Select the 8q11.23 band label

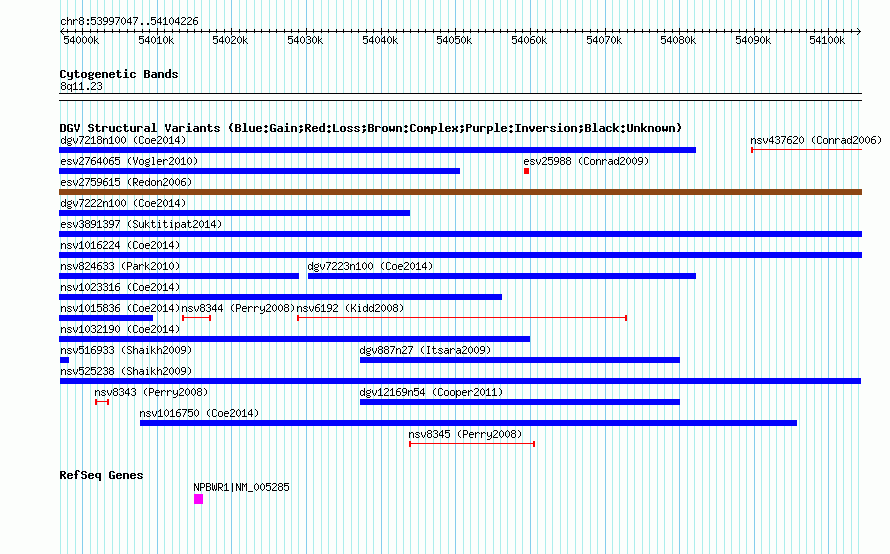[81, 86]
